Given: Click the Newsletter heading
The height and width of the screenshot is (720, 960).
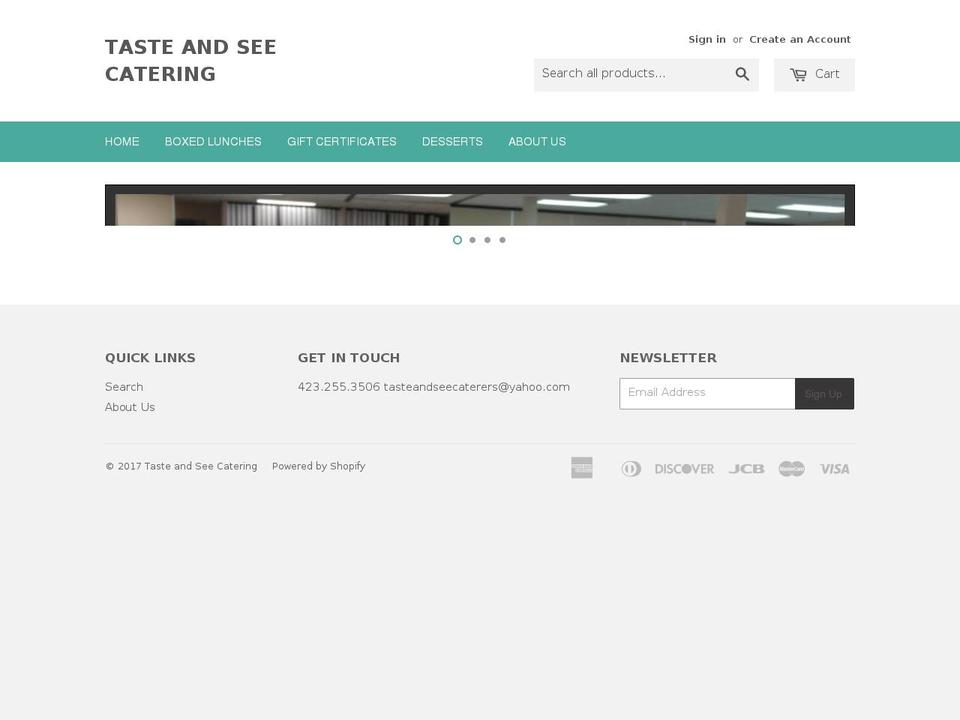Looking at the screenshot, I should coord(668,358).
